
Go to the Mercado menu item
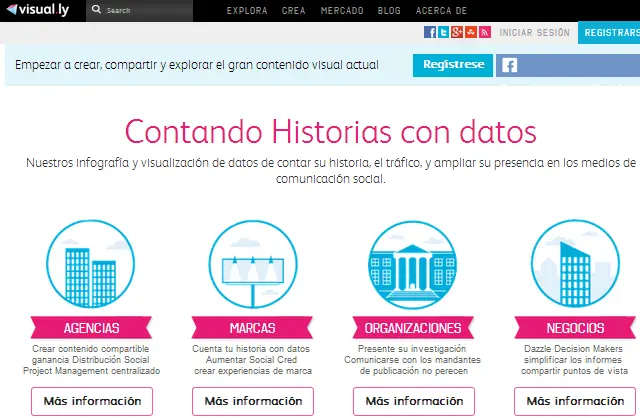342,10
